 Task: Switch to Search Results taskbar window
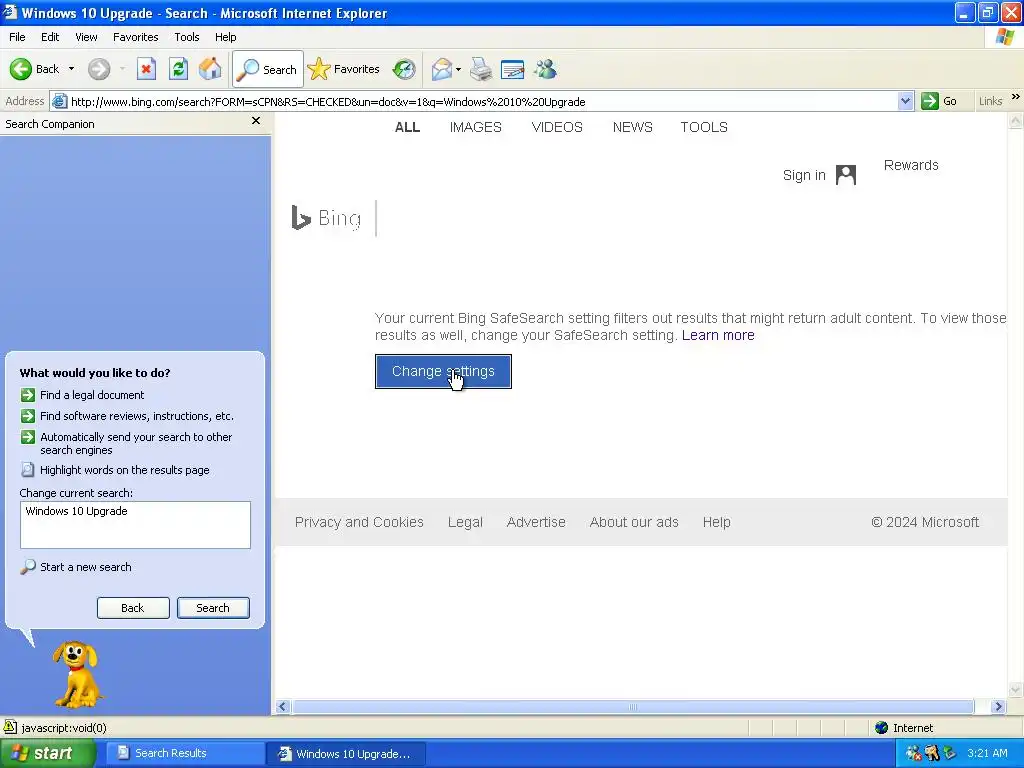coord(184,754)
